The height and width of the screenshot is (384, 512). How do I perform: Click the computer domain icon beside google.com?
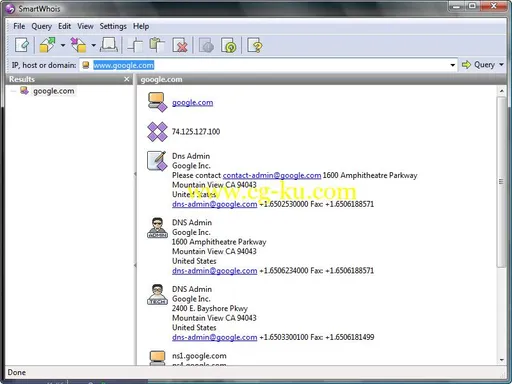157,102
